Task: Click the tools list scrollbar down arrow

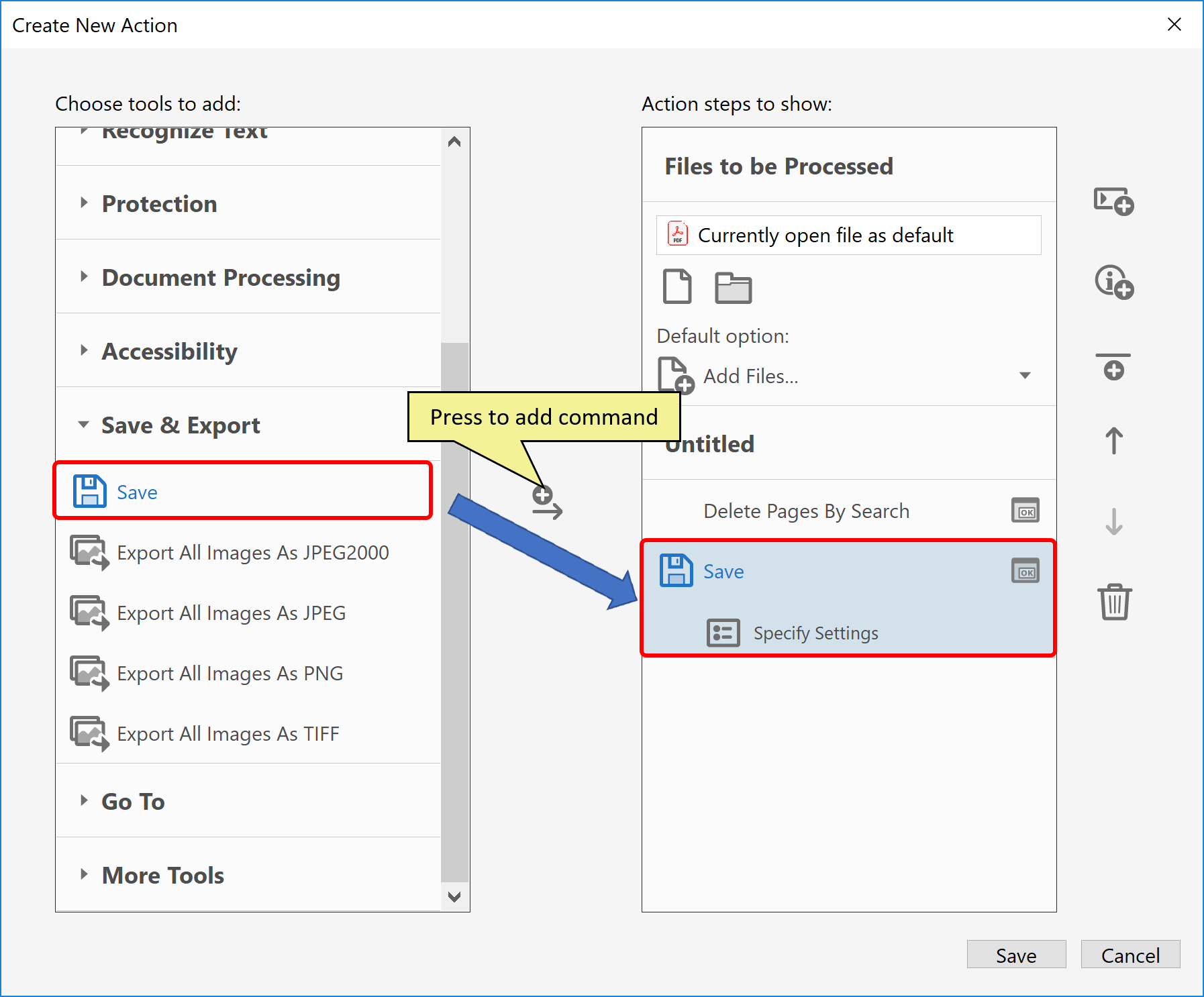Action: coord(454,897)
